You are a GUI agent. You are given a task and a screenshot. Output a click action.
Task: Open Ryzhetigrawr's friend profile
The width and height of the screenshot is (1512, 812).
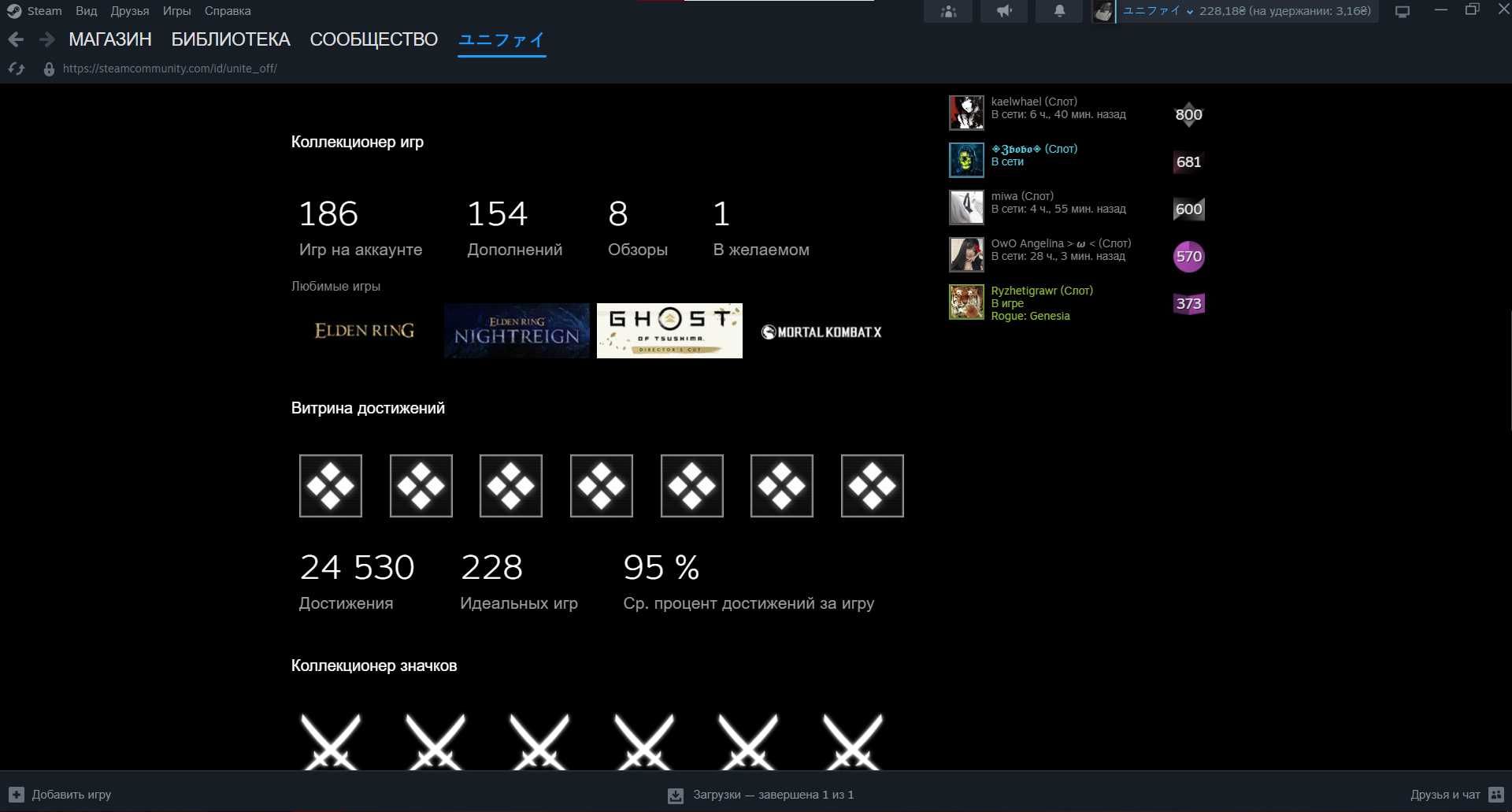coord(1042,291)
